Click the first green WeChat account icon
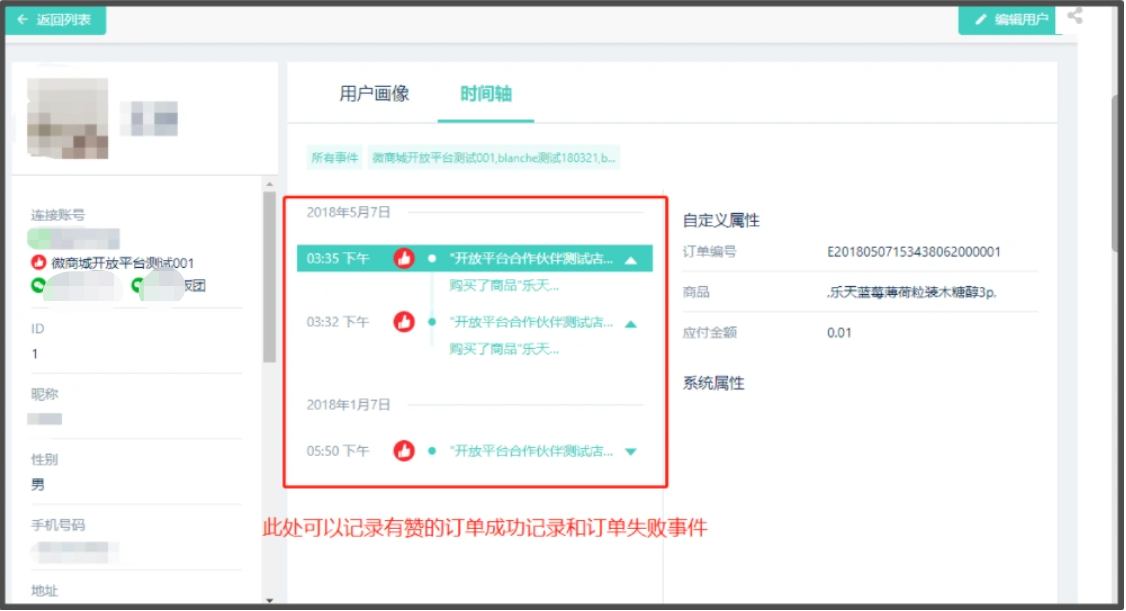 tap(38, 286)
